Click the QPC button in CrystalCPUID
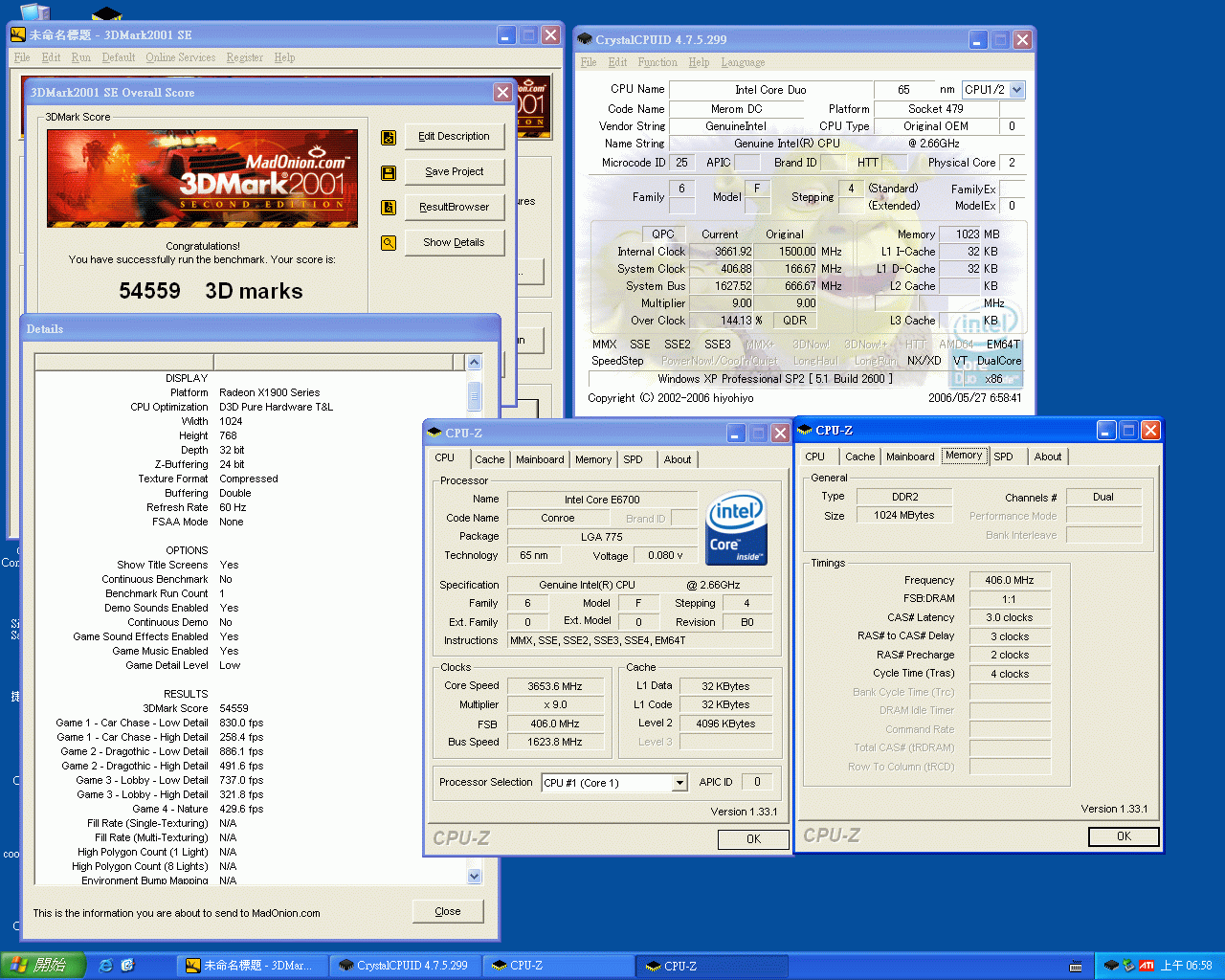Viewport: 1225px width, 980px height. [663, 234]
